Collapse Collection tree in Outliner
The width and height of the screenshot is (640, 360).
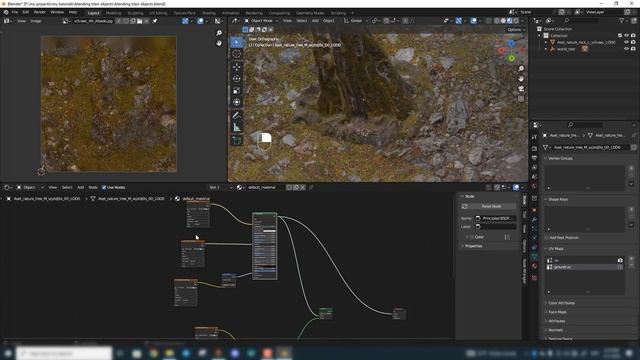click(x=540, y=36)
